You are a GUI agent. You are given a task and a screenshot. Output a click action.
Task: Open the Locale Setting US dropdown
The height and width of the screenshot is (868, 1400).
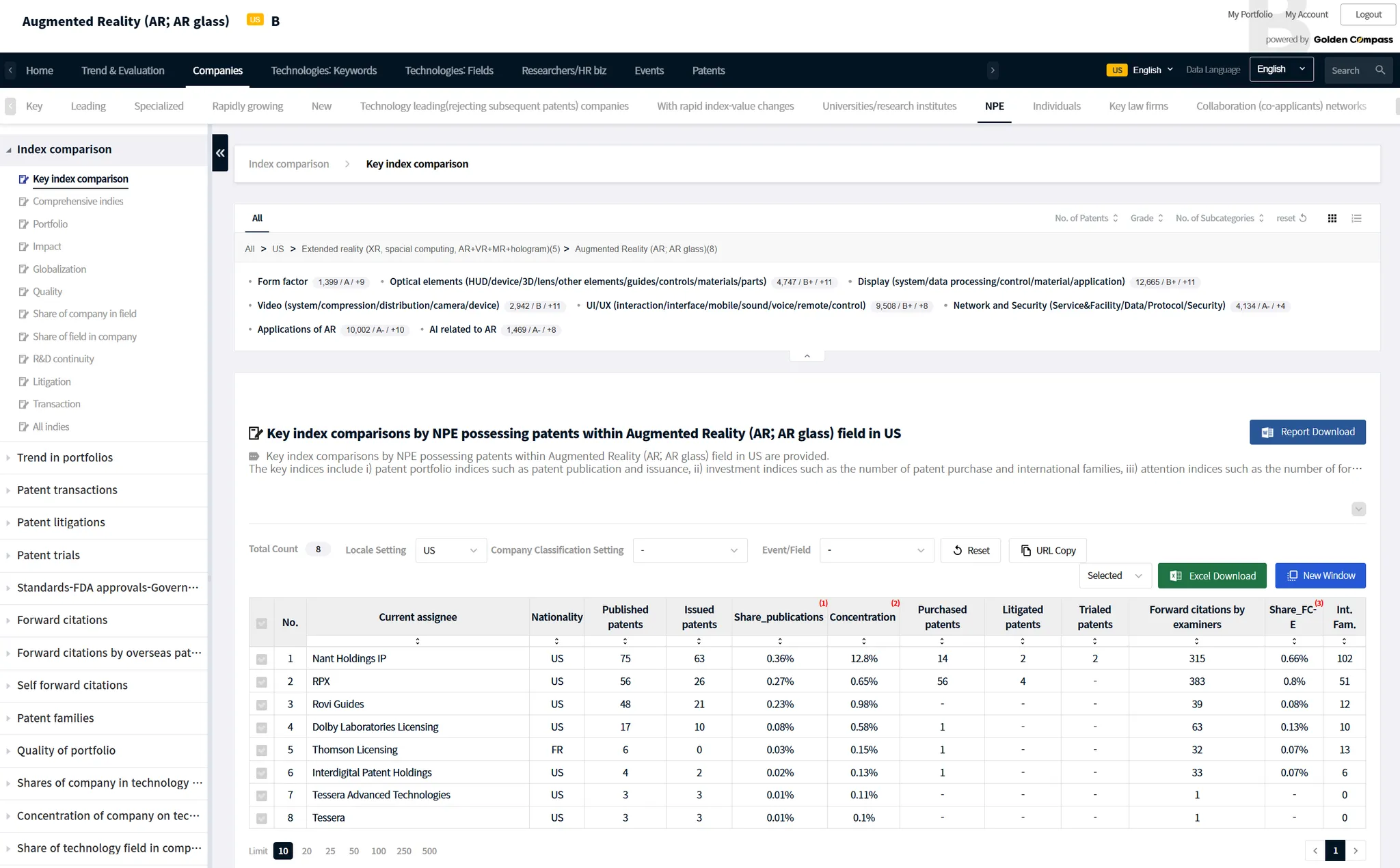(450, 550)
